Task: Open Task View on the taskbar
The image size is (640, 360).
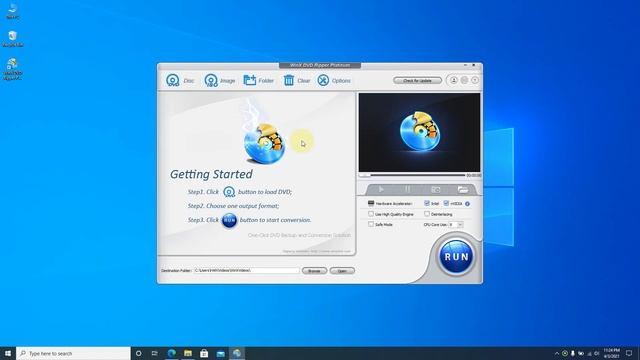Action: [x=155, y=353]
